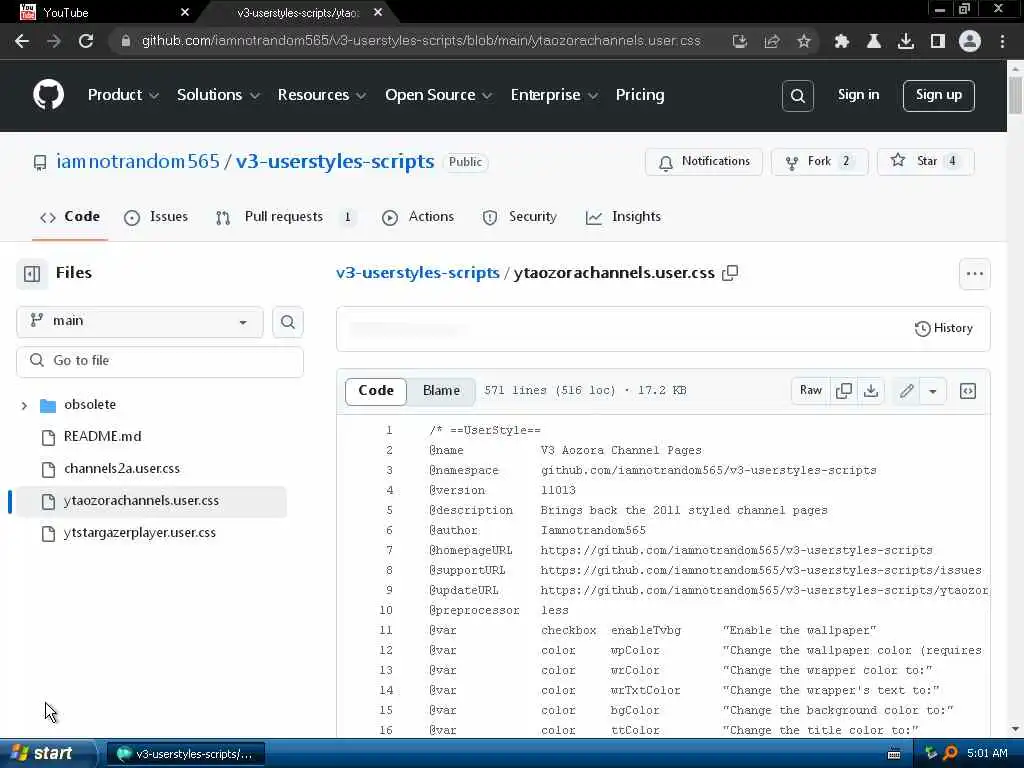Image resolution: width=1024 pixels, height=768 pixels.
Task: Open more edit options dropdown arrow
Action: coord(933,391)
